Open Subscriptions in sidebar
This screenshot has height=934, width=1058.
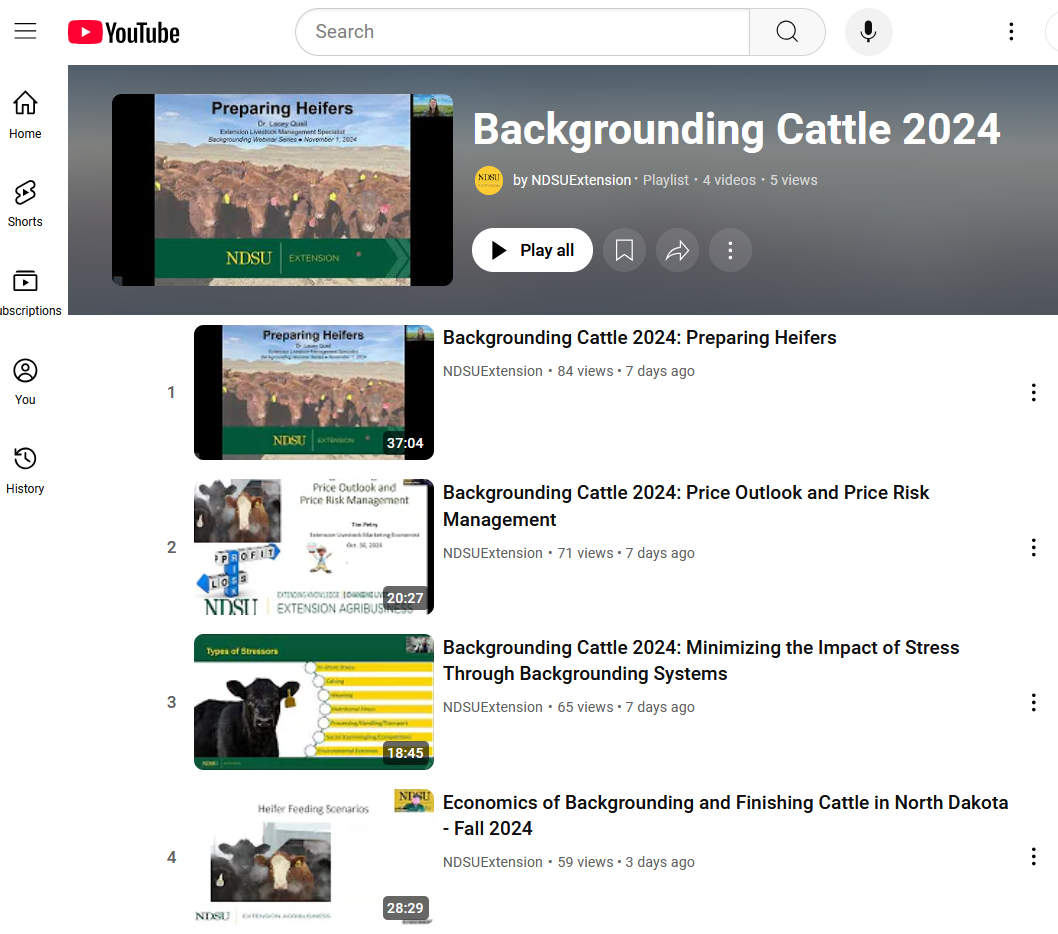tap(25, 292)
